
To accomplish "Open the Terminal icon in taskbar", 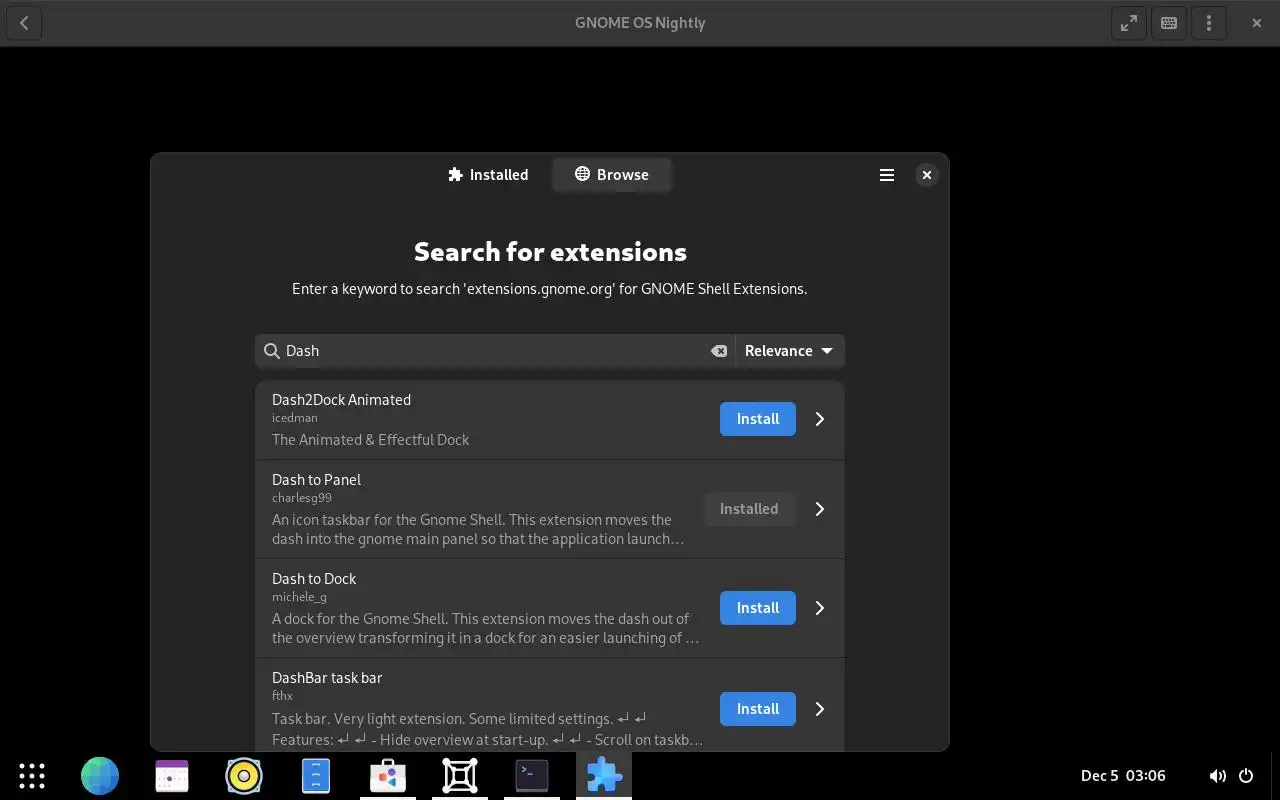I will tap(532, 775).
